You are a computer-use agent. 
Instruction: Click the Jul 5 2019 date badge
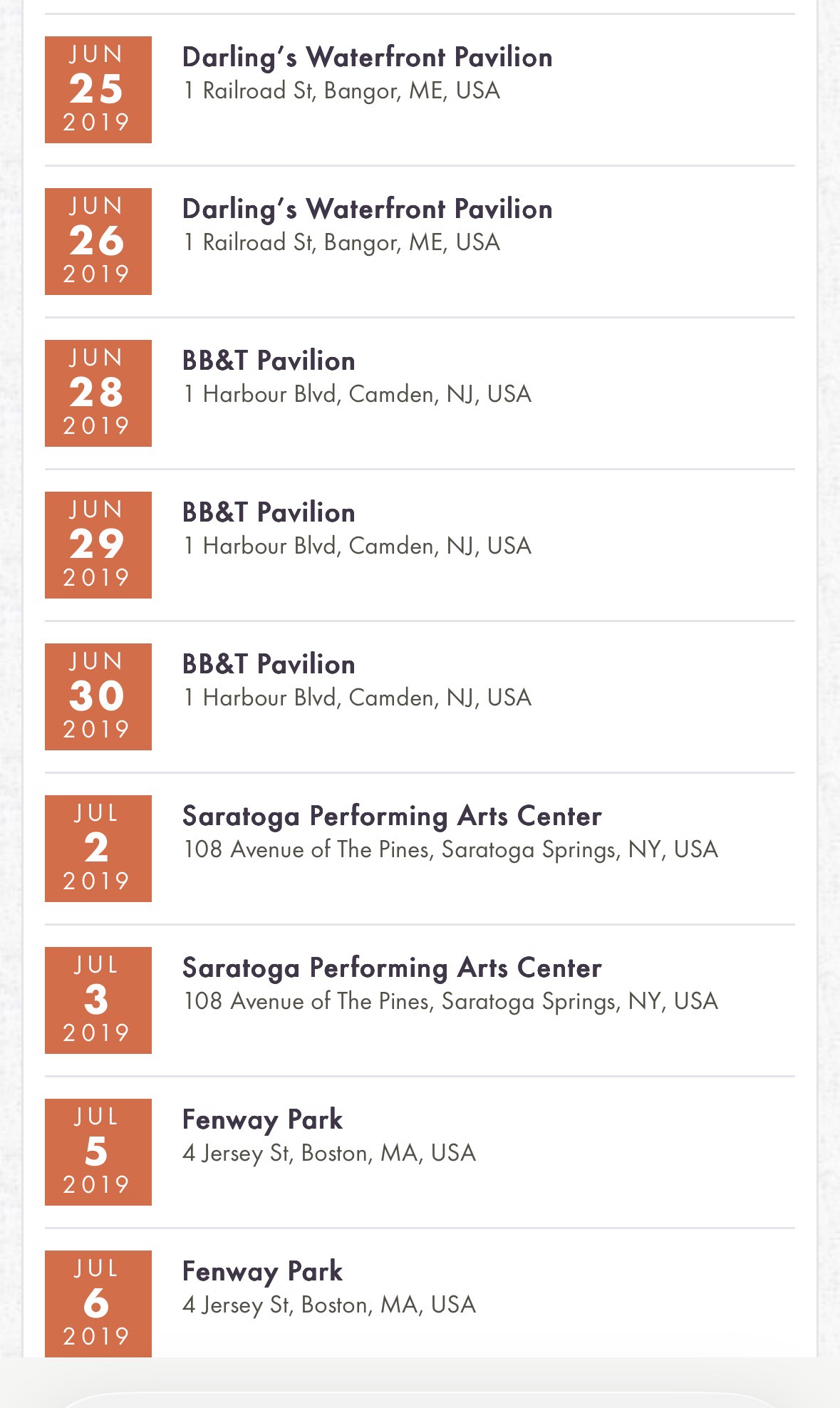98,1152
